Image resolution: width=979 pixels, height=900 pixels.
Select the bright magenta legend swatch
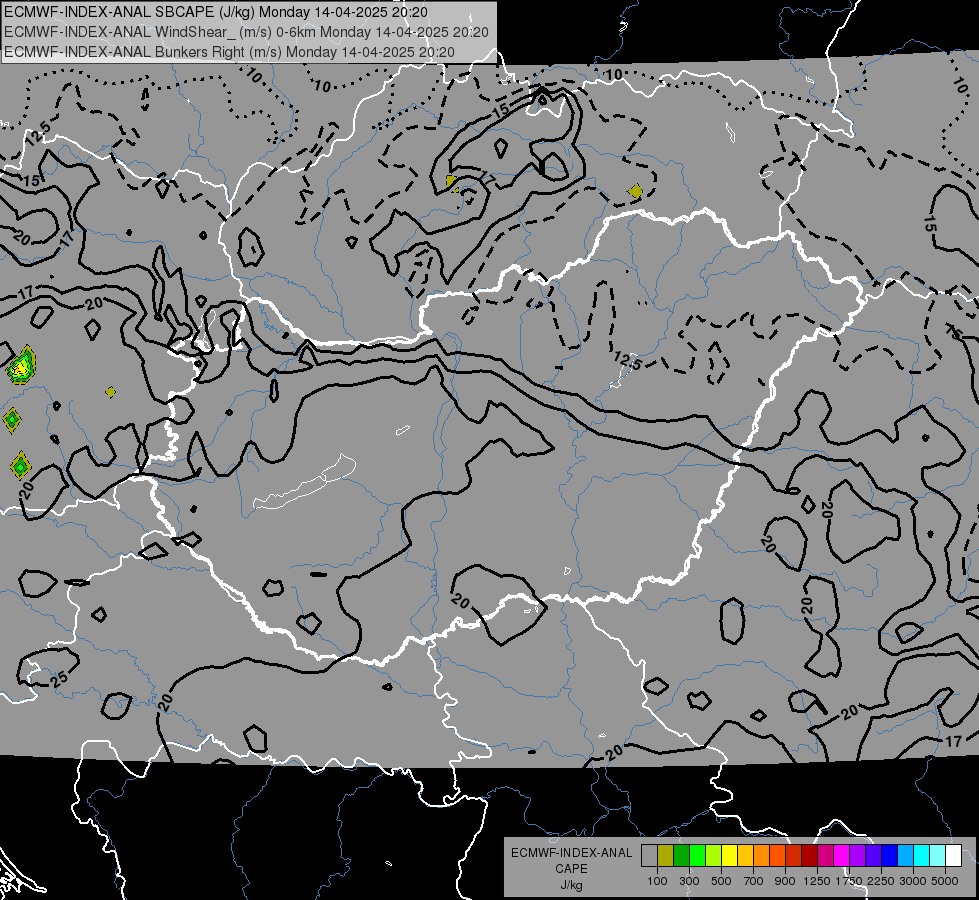[842, 856]
